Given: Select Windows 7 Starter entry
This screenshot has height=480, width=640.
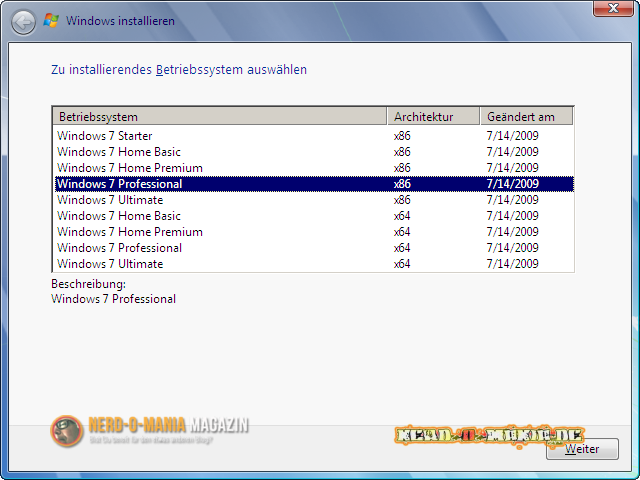Looking at the screenshot, I should pyautogui.click(x=314, y=136).
